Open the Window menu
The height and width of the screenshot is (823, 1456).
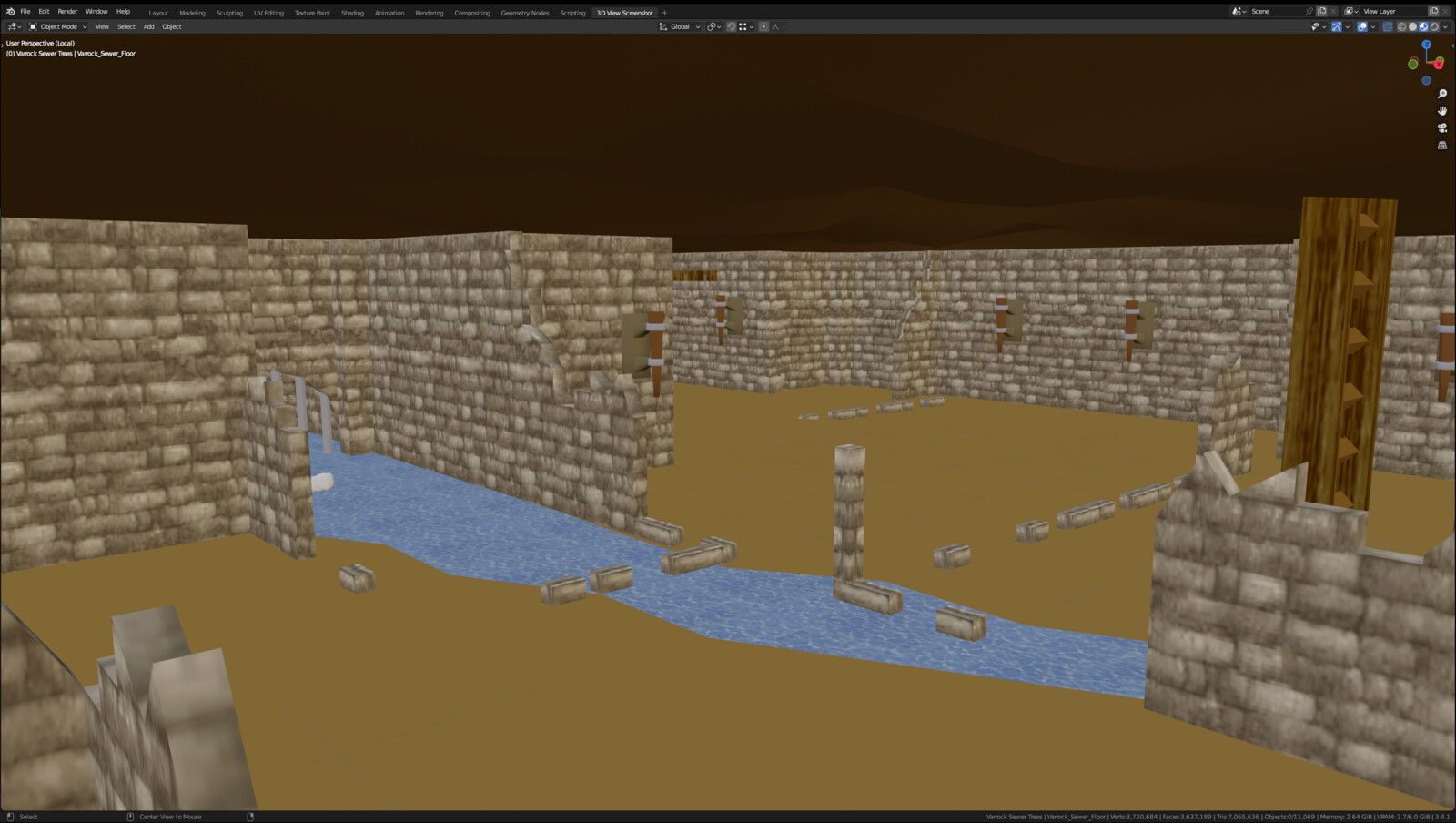[x=96, y=12]
